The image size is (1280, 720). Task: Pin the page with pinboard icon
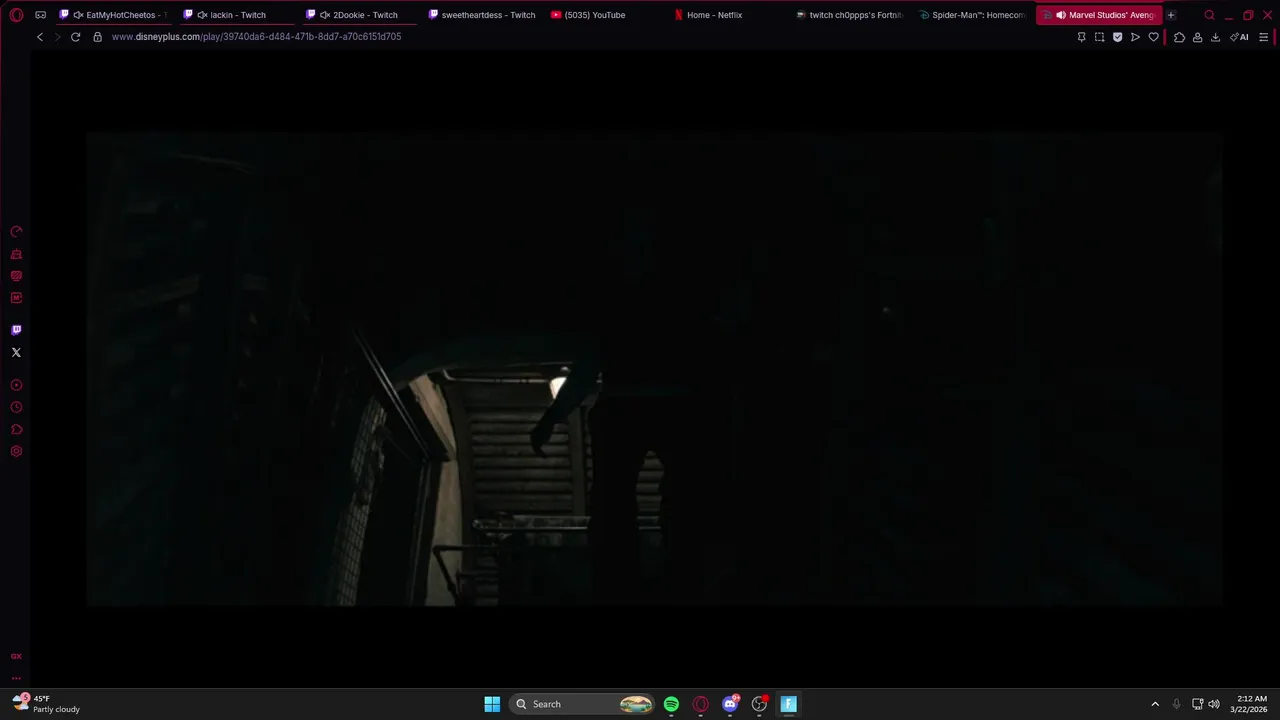tap(1081, 37)
